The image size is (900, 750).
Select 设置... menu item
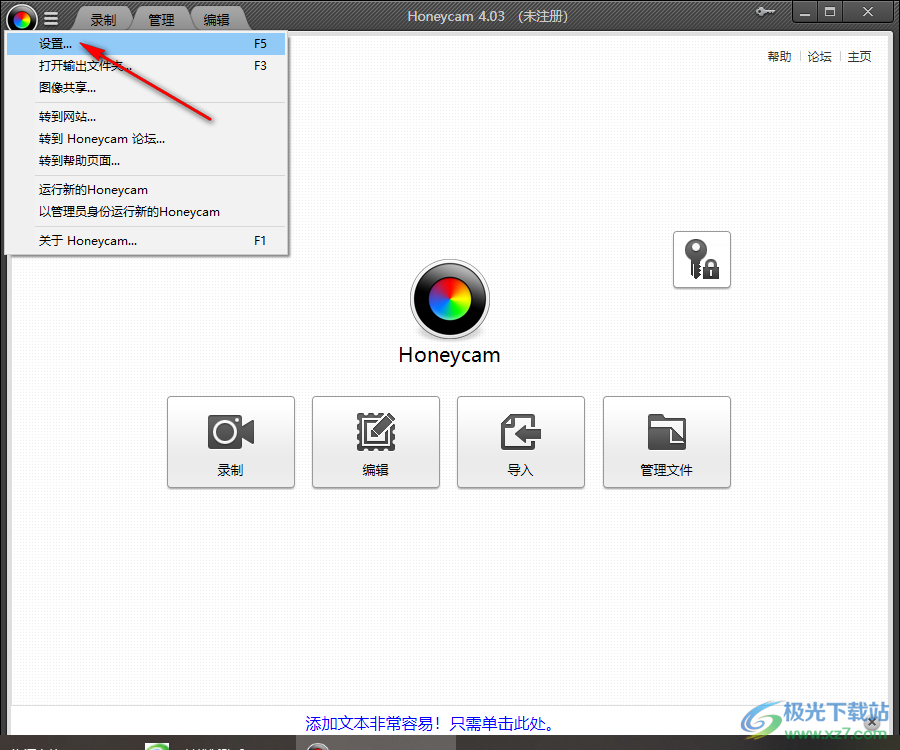[146, 44]
